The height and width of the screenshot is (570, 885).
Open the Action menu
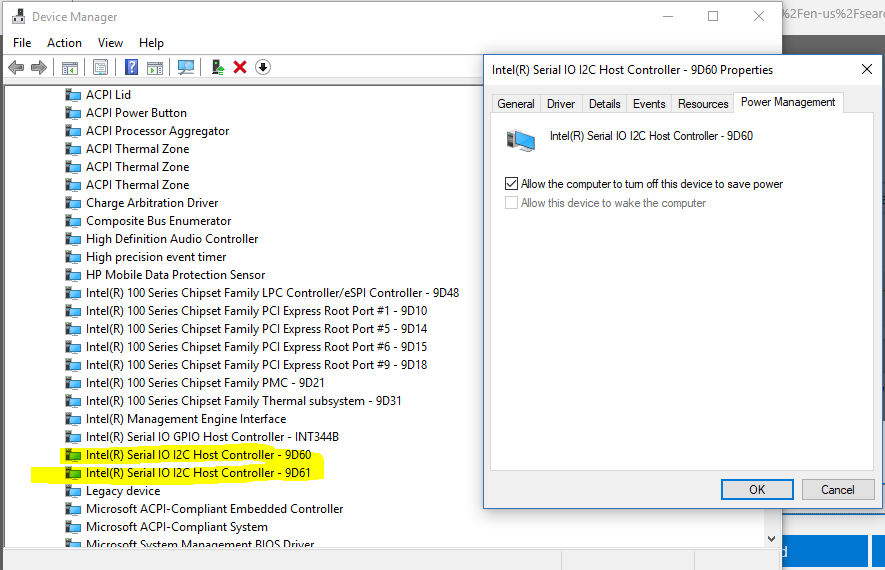pos(64,43)
